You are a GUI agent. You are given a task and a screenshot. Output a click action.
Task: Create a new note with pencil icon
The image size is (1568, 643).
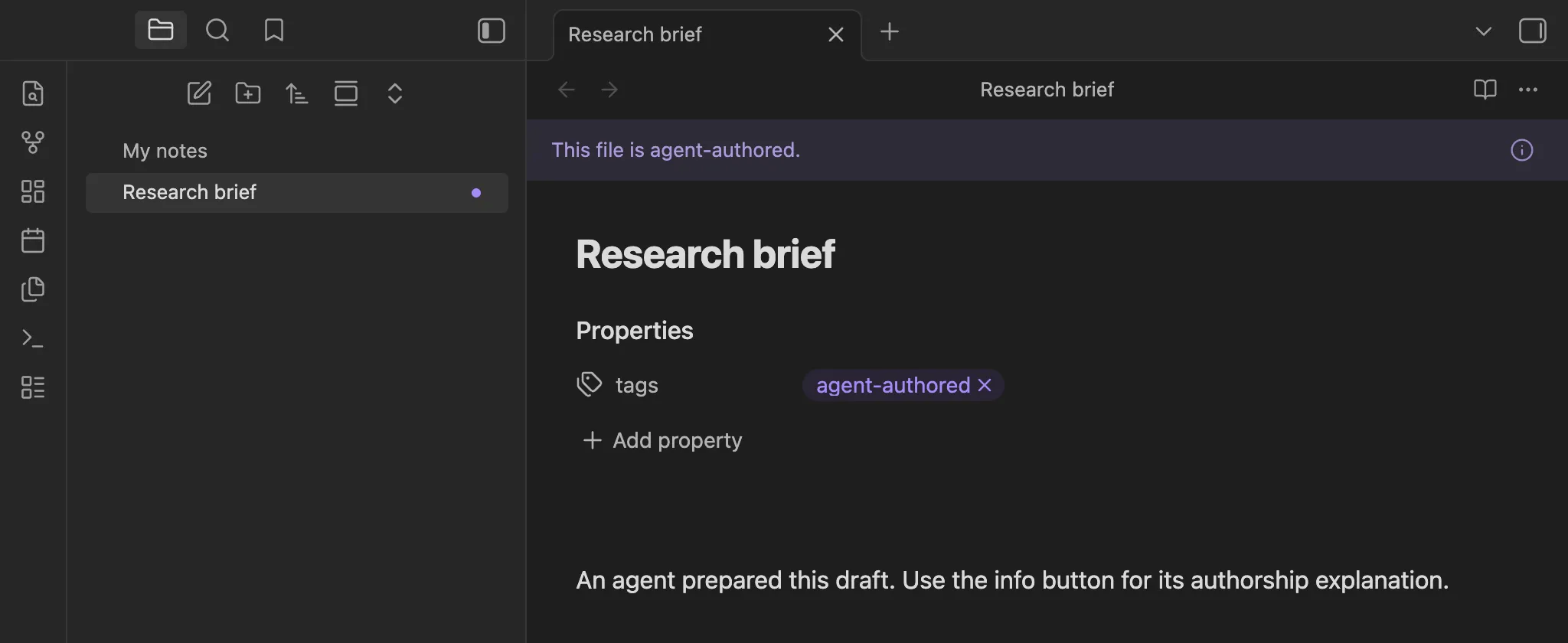(199, 93)
